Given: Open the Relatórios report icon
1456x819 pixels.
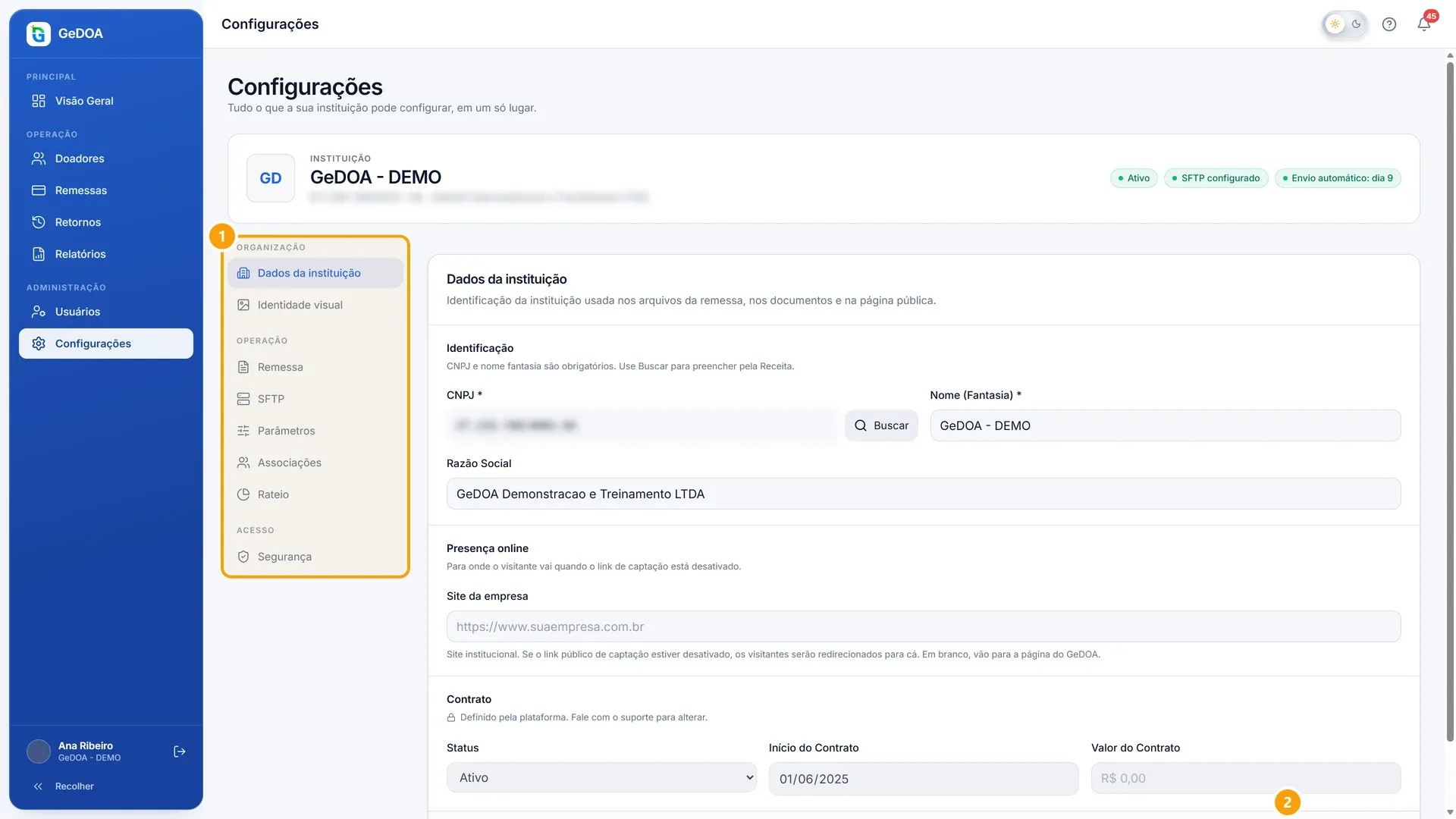Looking at the screenshot, I should 39,254.
